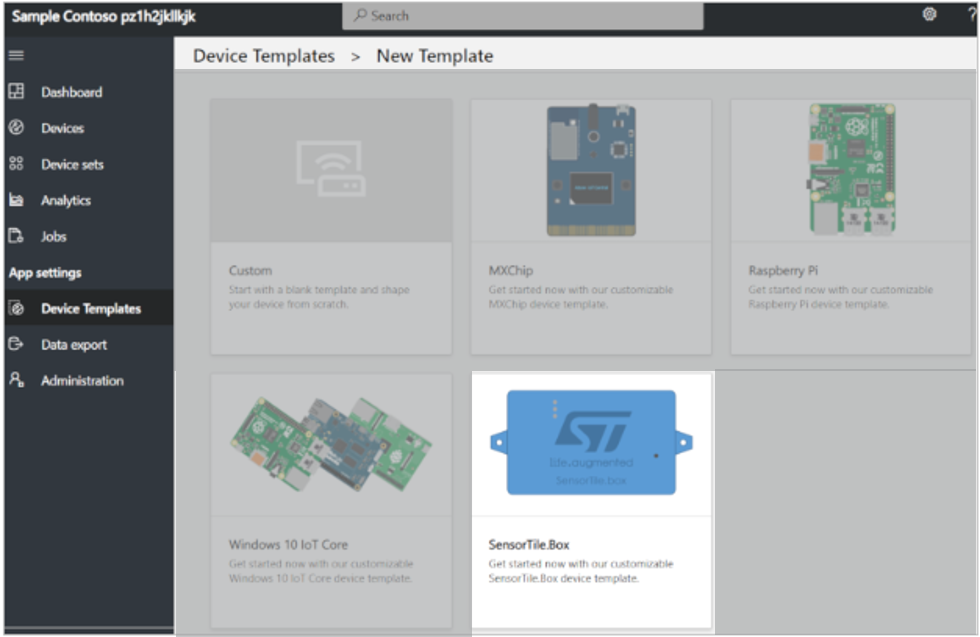The image size is (980, 637).
Task: Click the Data export icon
Action: 16,344
